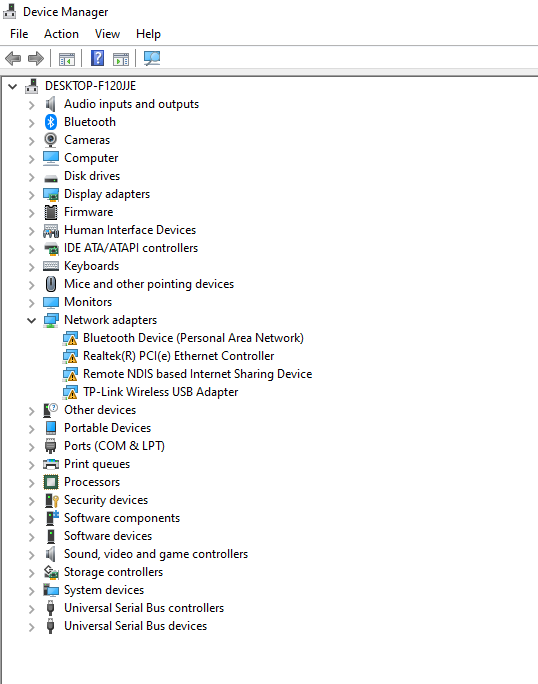Expand the Disk drives category
Viewport: 538px width, 684px height.
pyautogui.click(x=31, y=177)
